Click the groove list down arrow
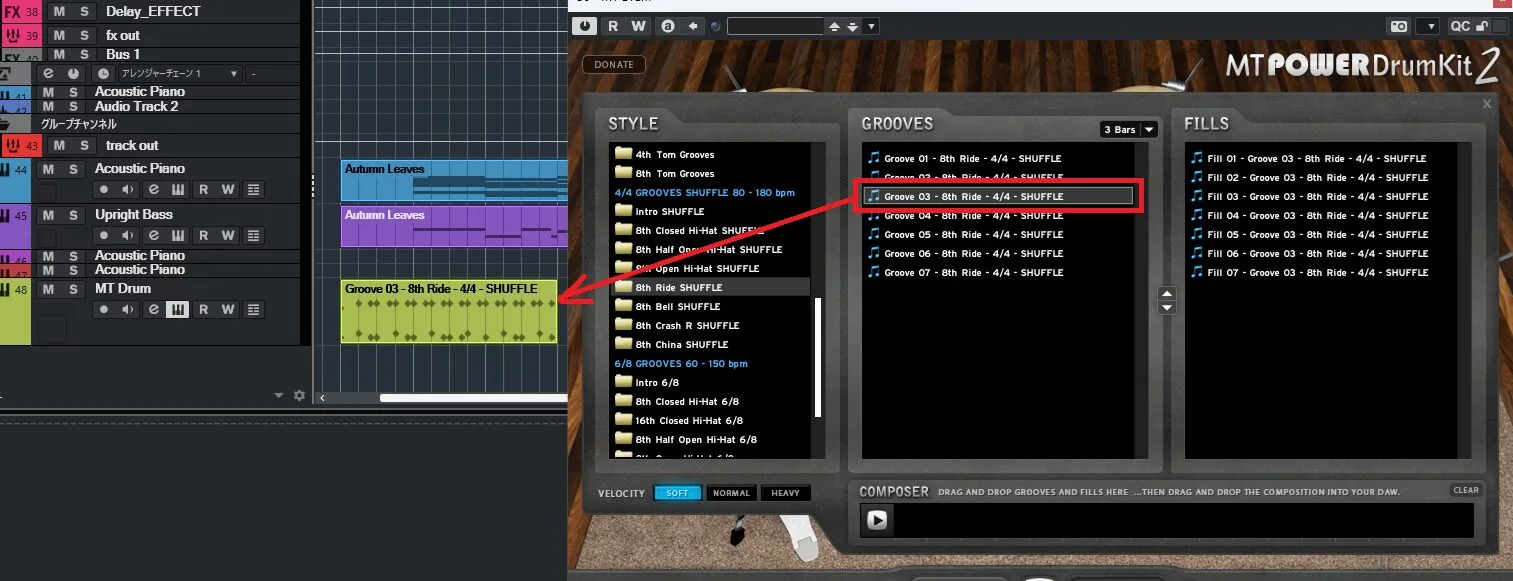1513x581 pixels. point(1167,308)
